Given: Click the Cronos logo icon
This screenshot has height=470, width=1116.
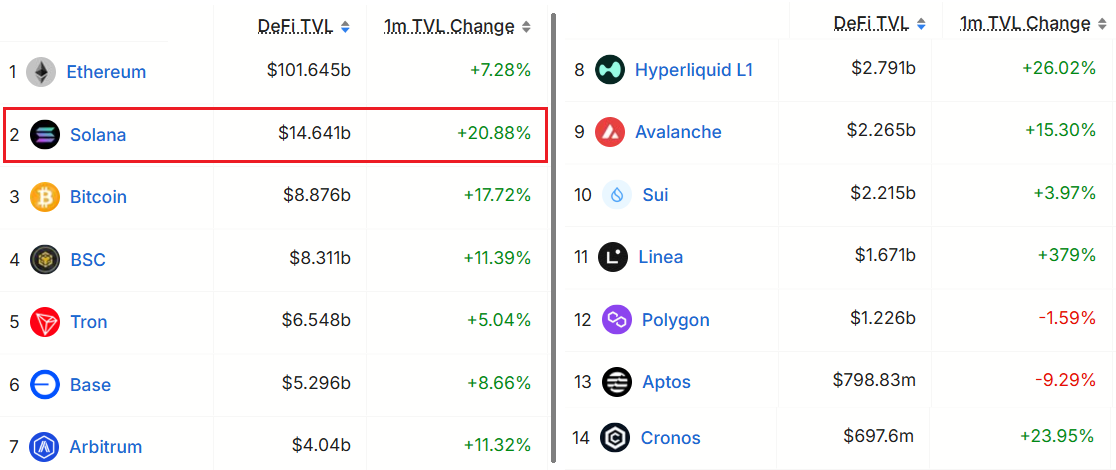Looking at the screenshot, I should coord(615,438).
